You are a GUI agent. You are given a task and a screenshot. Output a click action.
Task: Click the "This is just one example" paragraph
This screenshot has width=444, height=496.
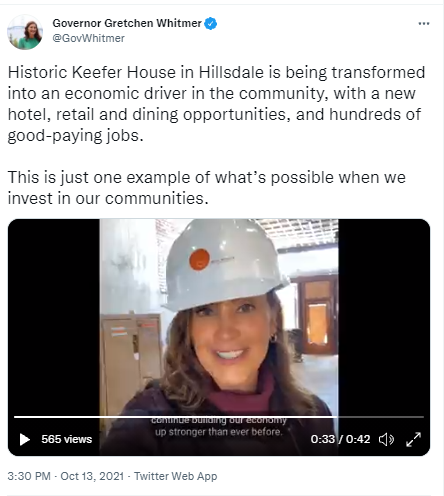tap(207, 188)
